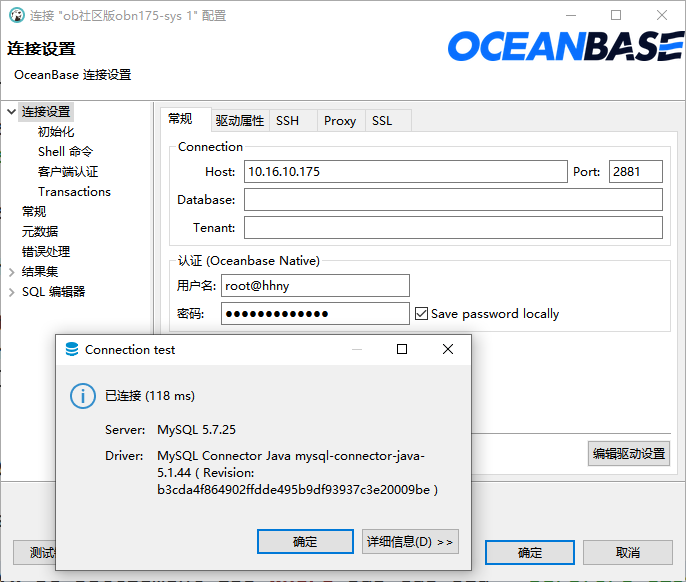Click the OceanBase logo in header
This screenshot has width=686, height=582.
pyautogui.click(x=565, y=46)
